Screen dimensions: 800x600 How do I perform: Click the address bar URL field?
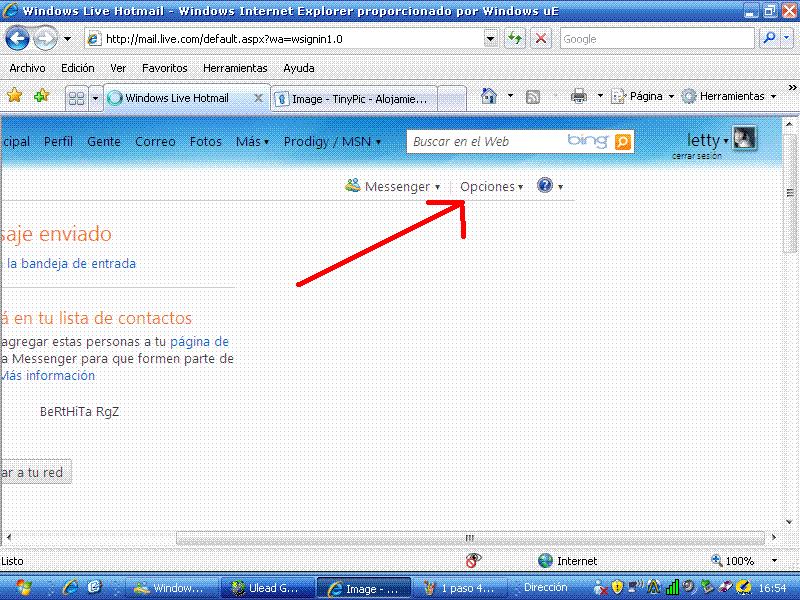click(286, 39)
